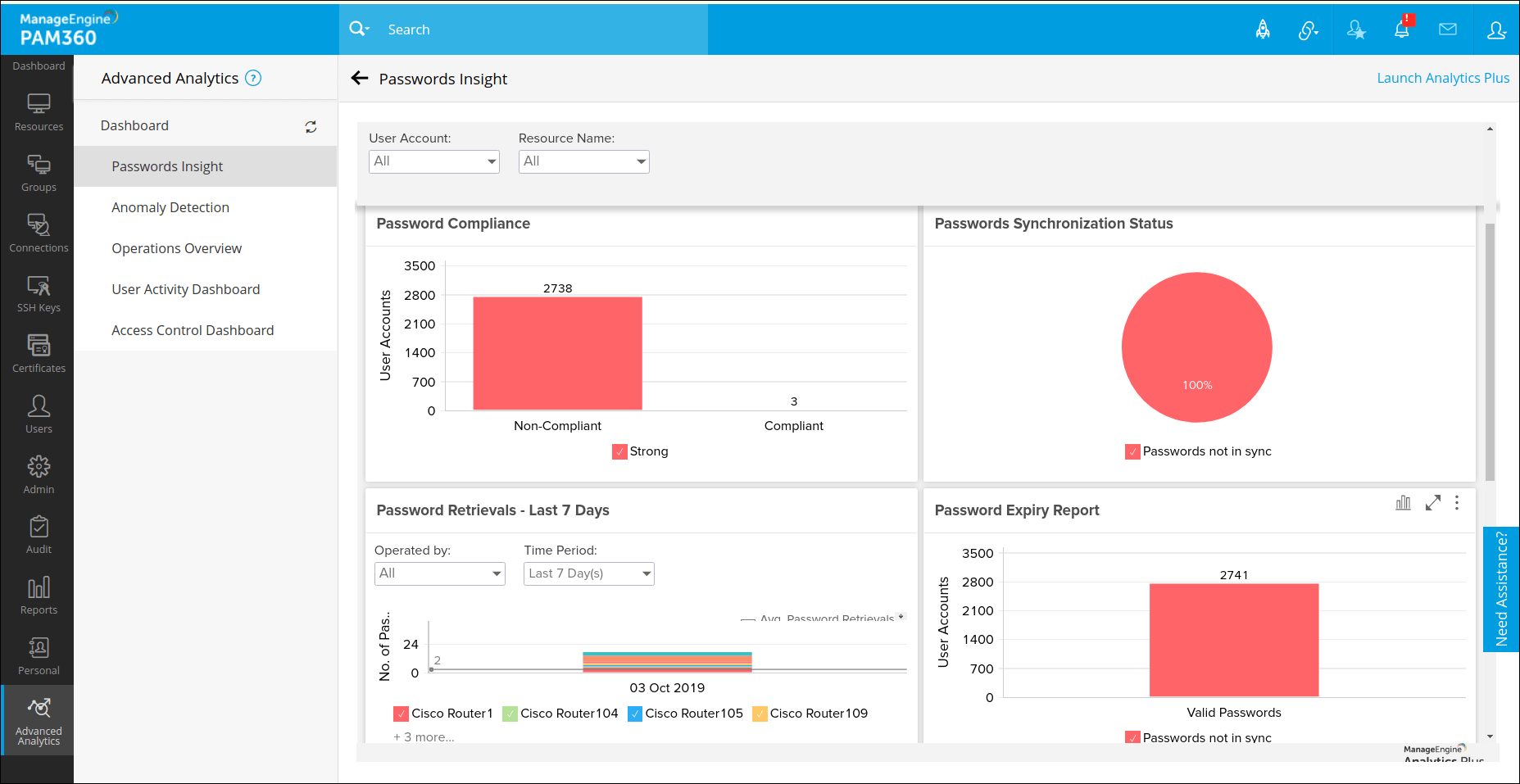The height and width of the screenshot is (784, 1520).
Task: Open the notifications bell icon
Action: pos(1402,29)
